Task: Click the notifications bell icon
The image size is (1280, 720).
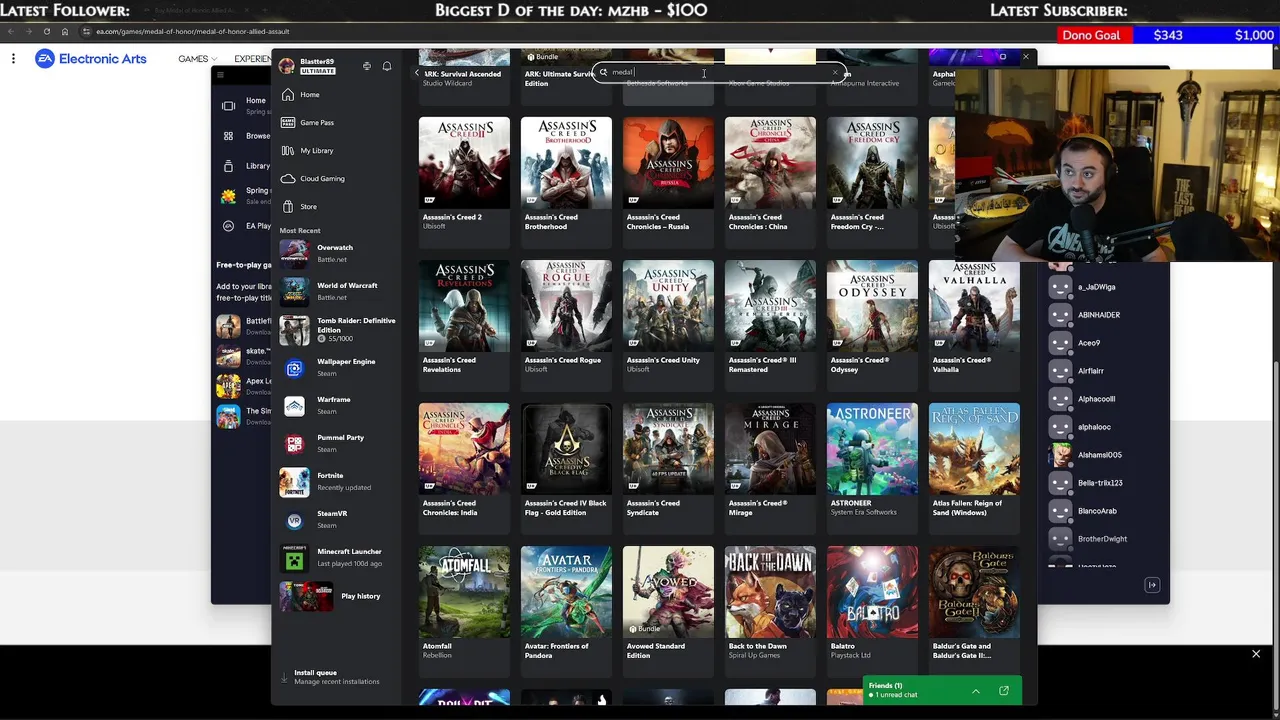Action: (387, 67)
